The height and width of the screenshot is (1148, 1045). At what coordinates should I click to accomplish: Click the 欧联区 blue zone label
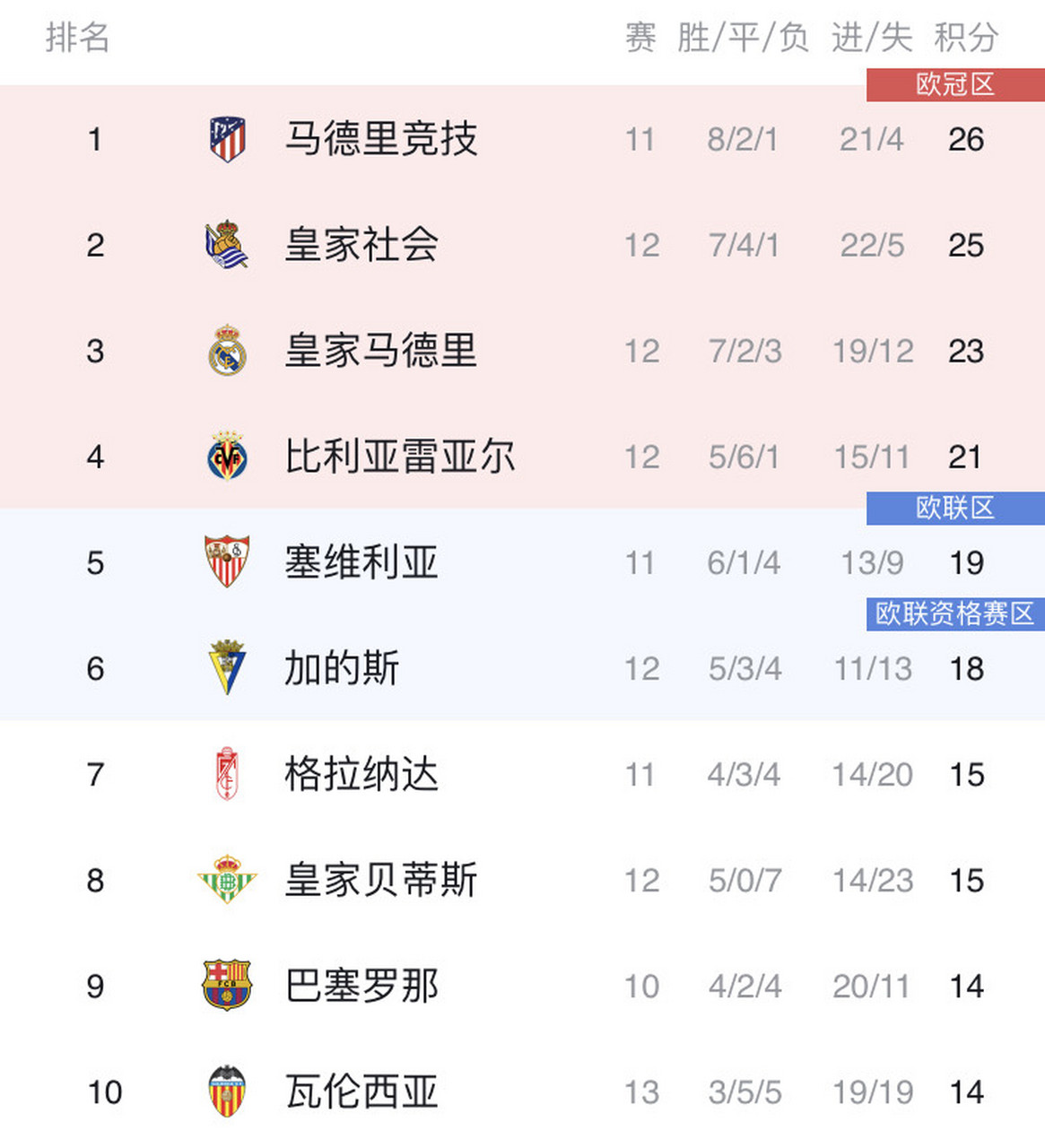coord(955,509)
